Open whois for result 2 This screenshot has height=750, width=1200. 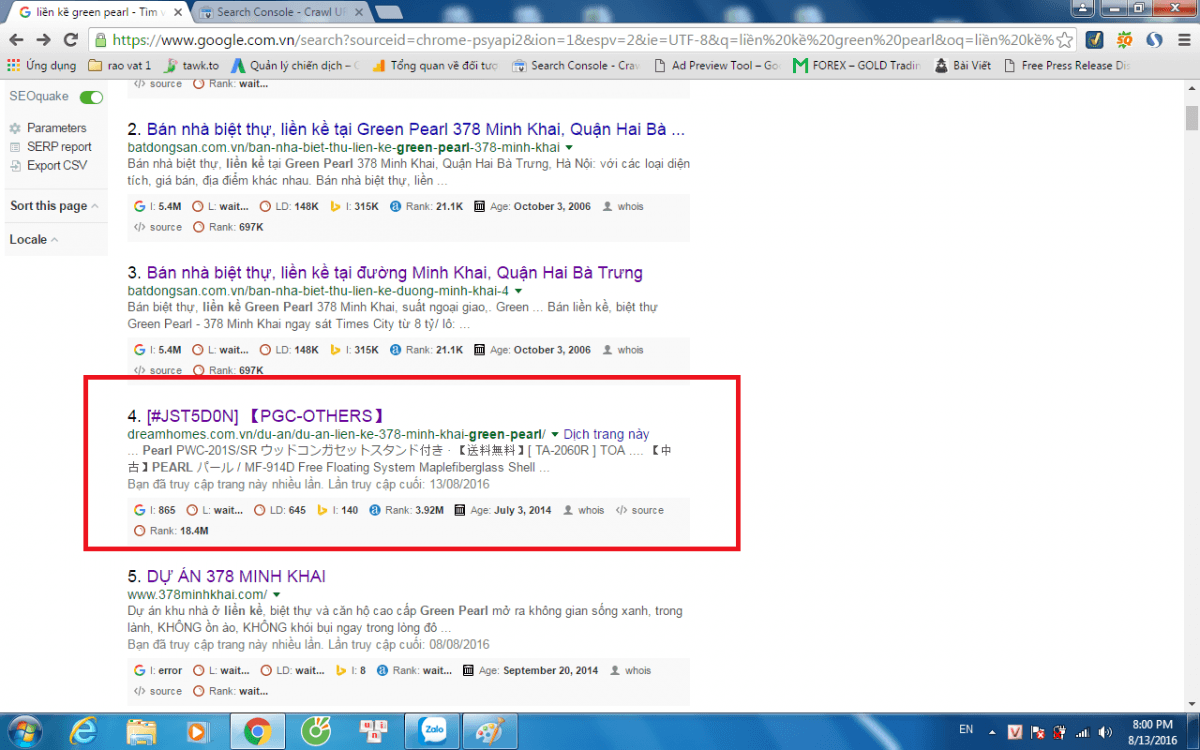click(623, 207)
